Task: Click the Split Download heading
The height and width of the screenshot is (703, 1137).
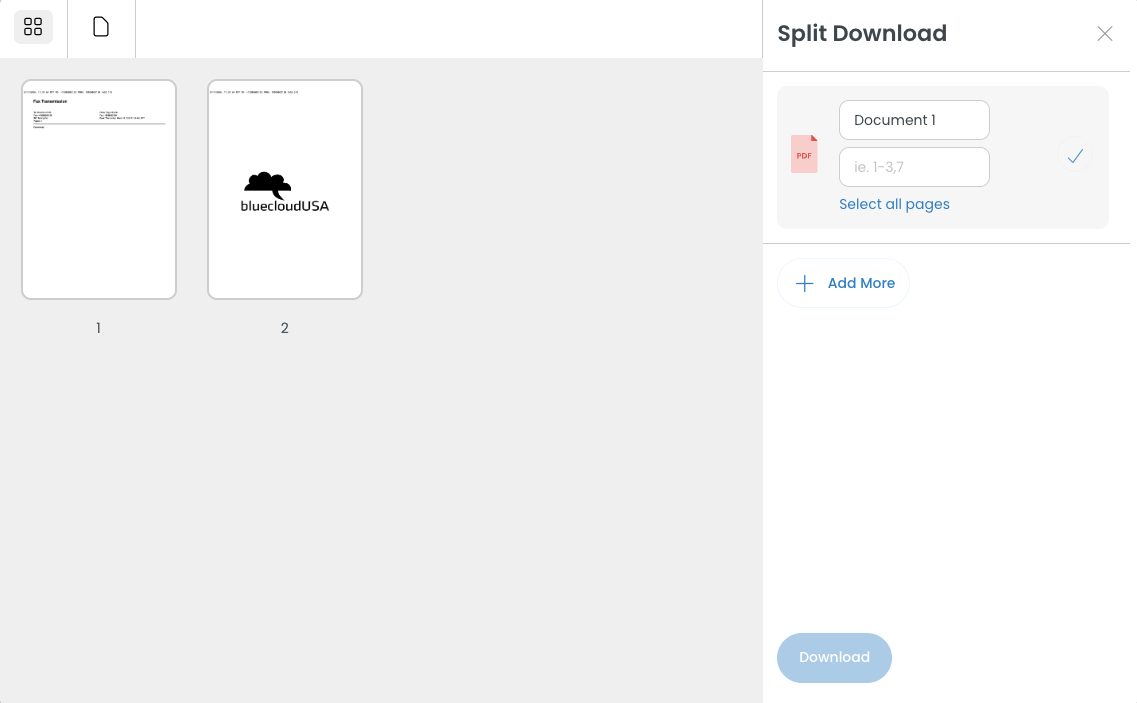Action: click(x=861, y=34)
